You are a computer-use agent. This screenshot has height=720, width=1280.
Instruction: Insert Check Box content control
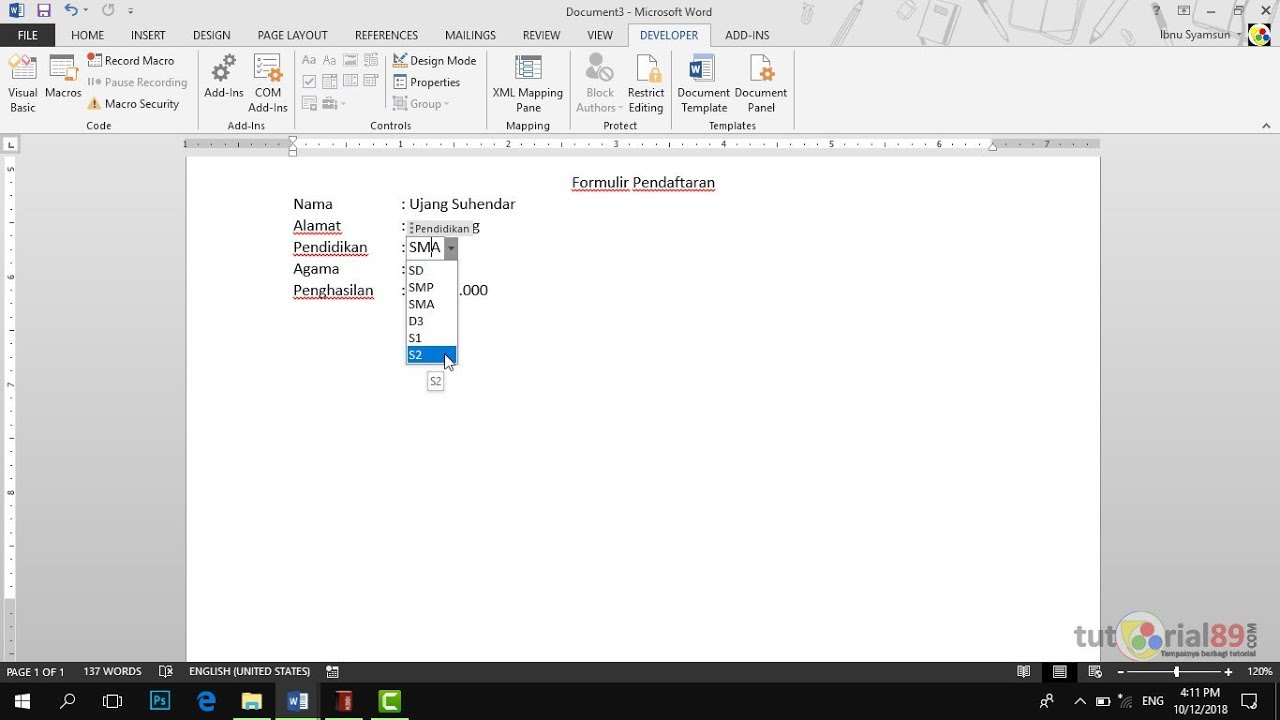coord(309,81)
